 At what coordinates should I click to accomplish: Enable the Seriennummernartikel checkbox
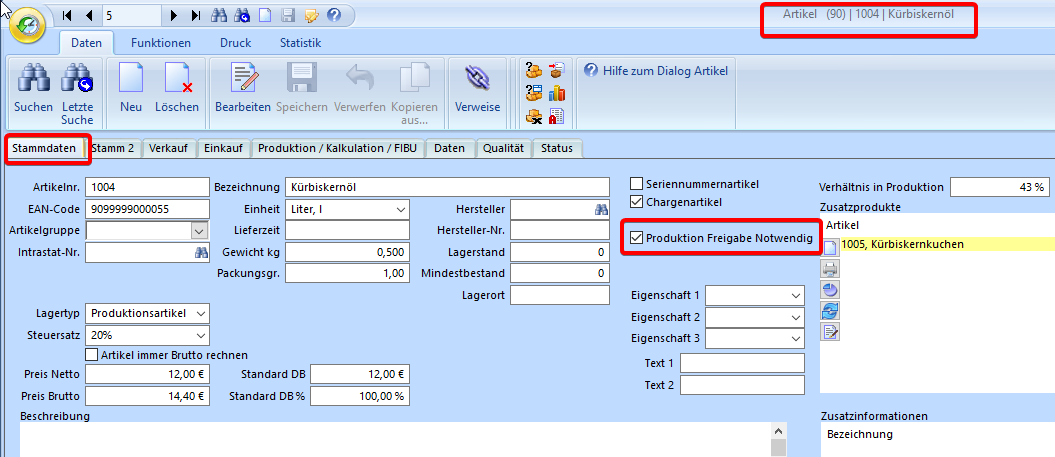[637, 184]
